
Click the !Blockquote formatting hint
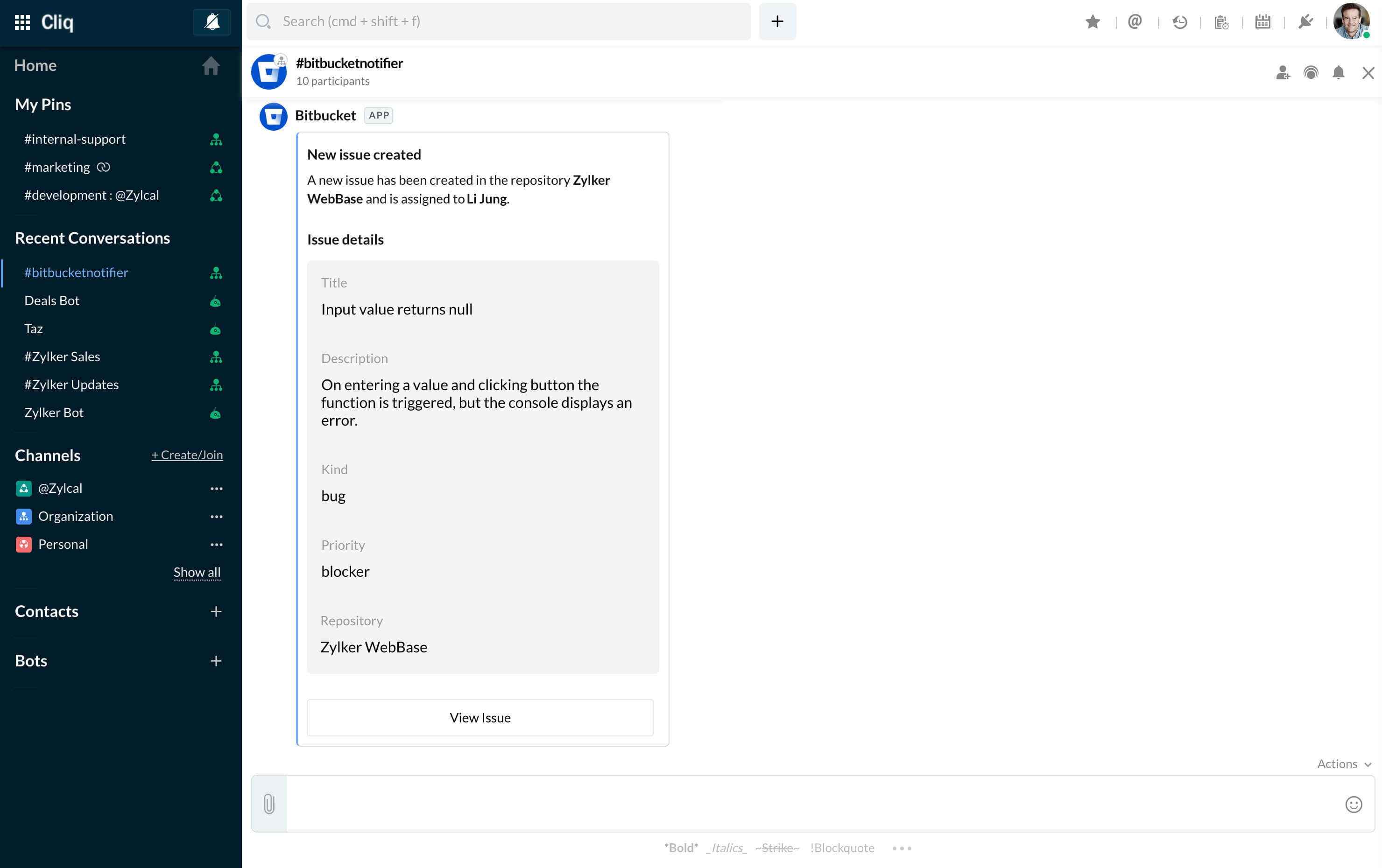(x=842, y=848)
